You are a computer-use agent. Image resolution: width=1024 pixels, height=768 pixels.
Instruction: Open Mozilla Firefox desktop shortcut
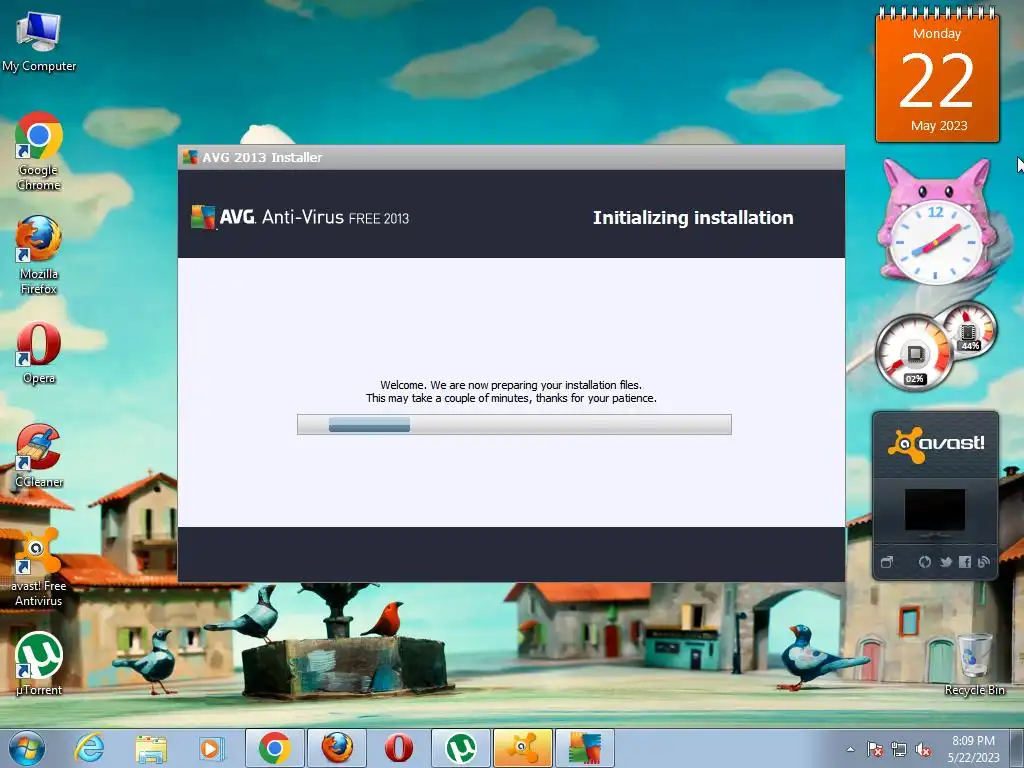[39, 255]
